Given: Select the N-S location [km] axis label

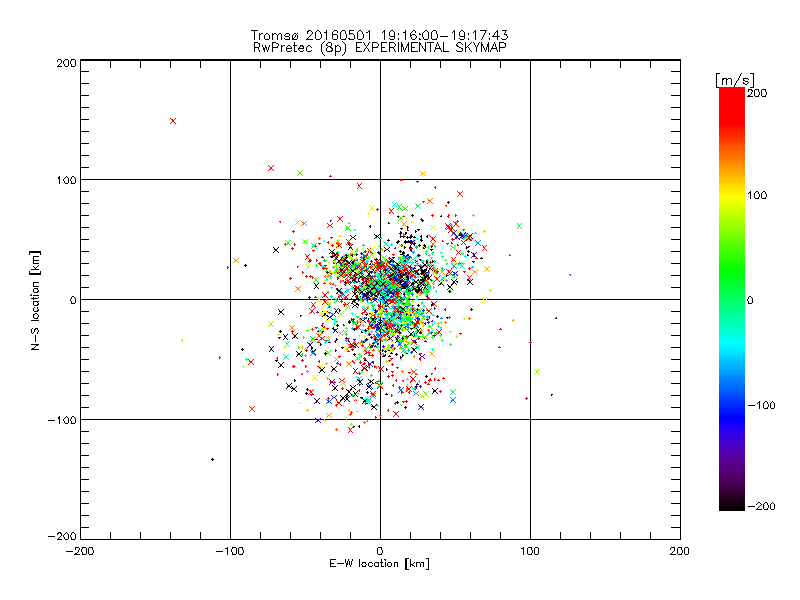Looking at the screenshot, I should (x=35, y=301).
